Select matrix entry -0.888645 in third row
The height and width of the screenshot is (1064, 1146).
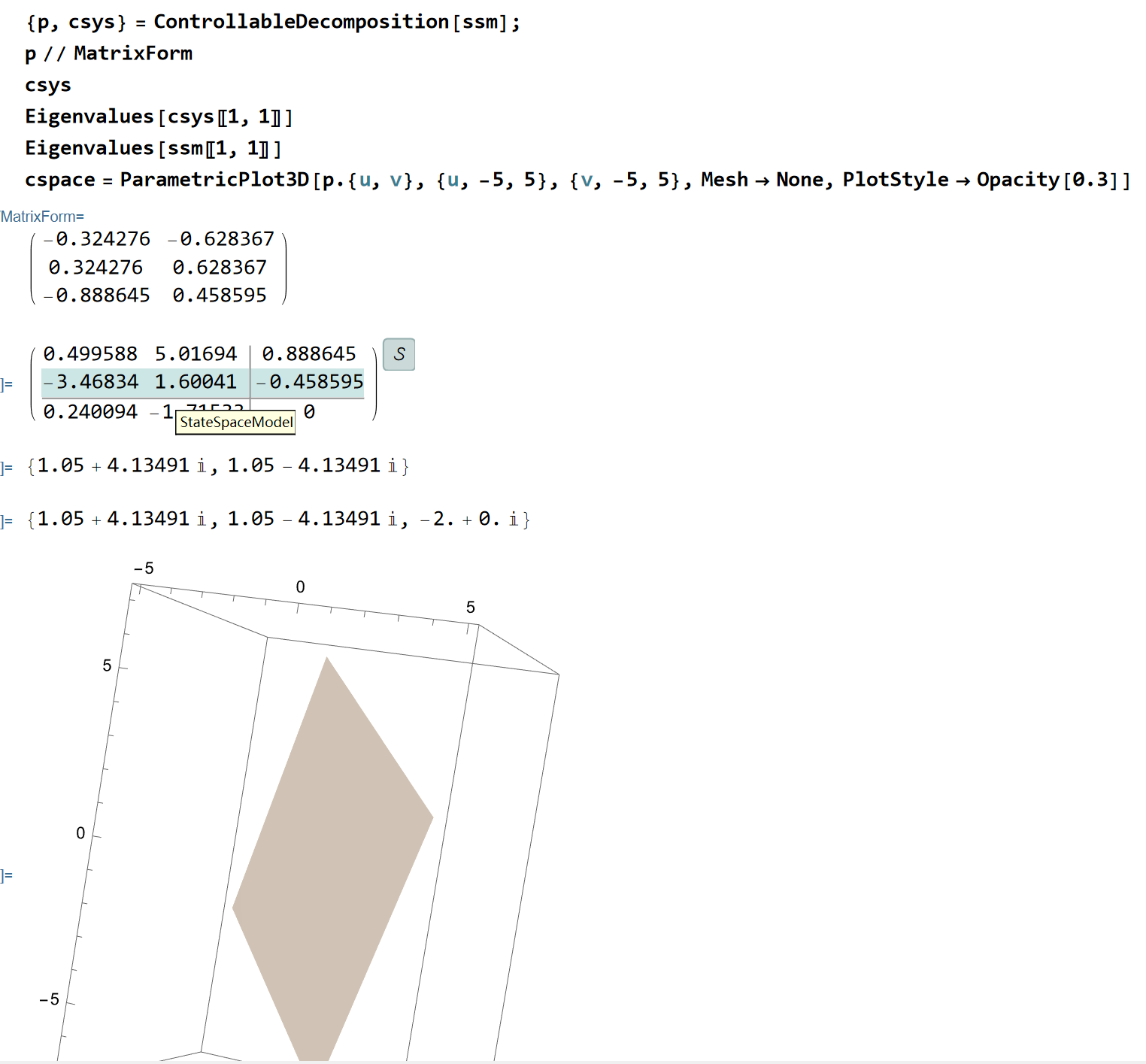[97, 296]
